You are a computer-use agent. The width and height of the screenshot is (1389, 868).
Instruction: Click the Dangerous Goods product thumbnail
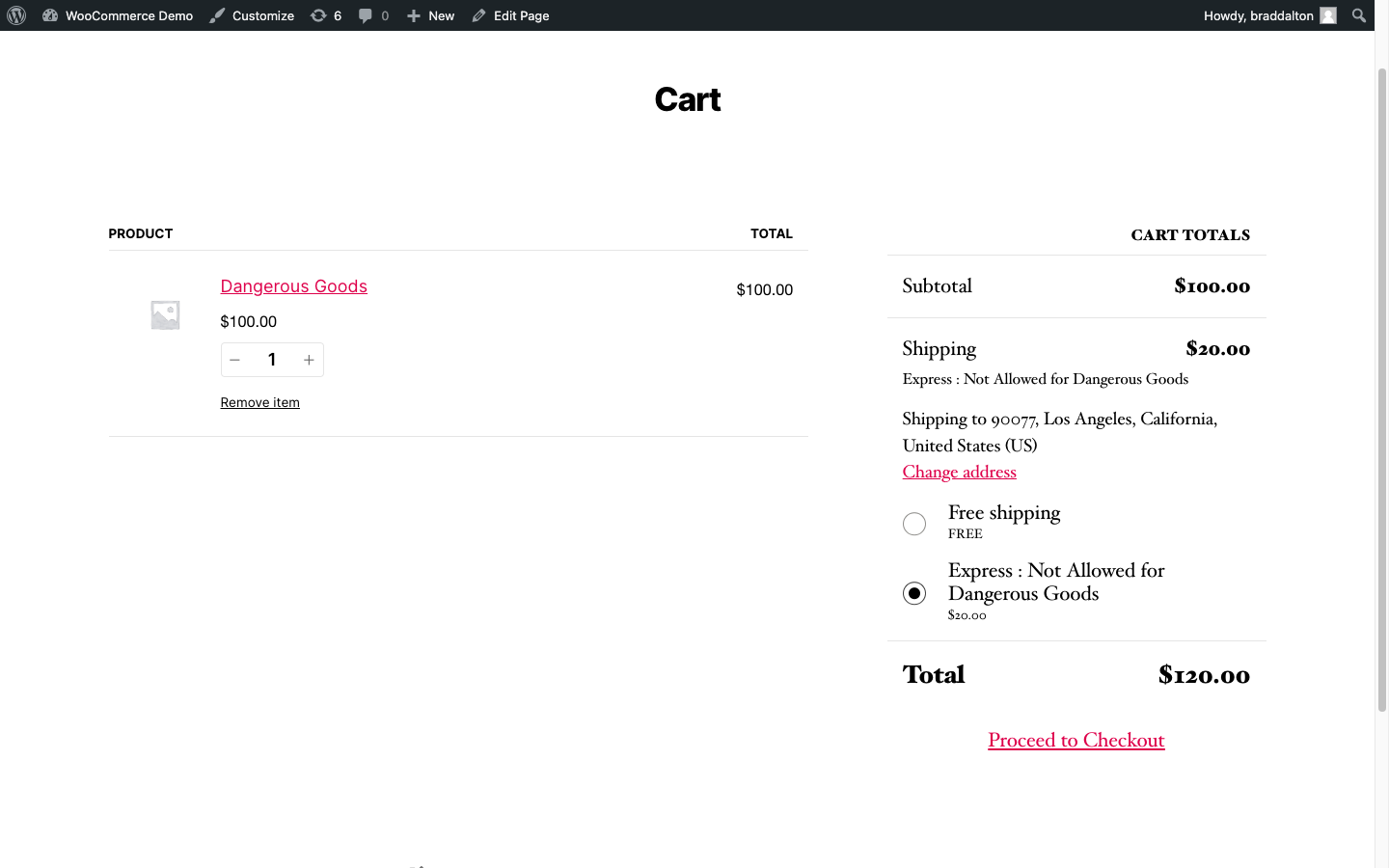[165, 314]
